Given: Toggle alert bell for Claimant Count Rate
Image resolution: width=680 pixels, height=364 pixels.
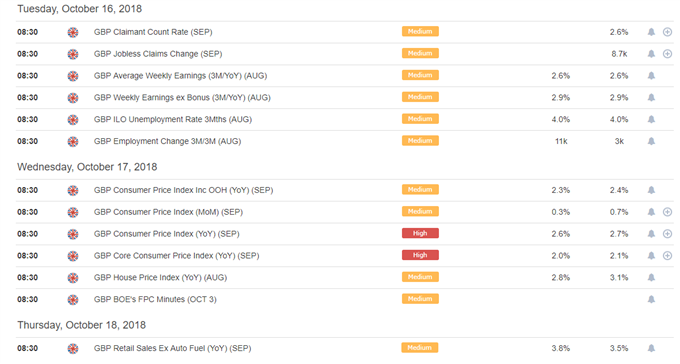Looking at the screenshot, I should point(651,32).
